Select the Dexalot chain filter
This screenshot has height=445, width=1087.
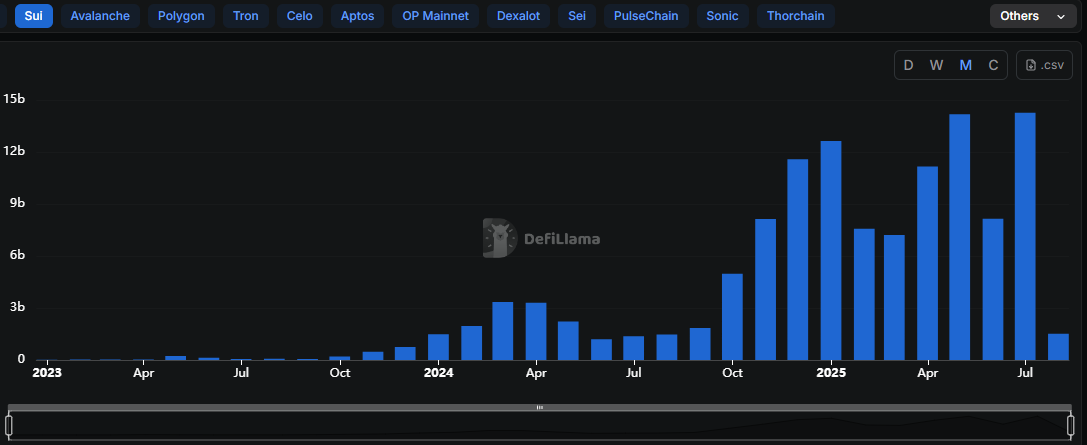(519, 16)
